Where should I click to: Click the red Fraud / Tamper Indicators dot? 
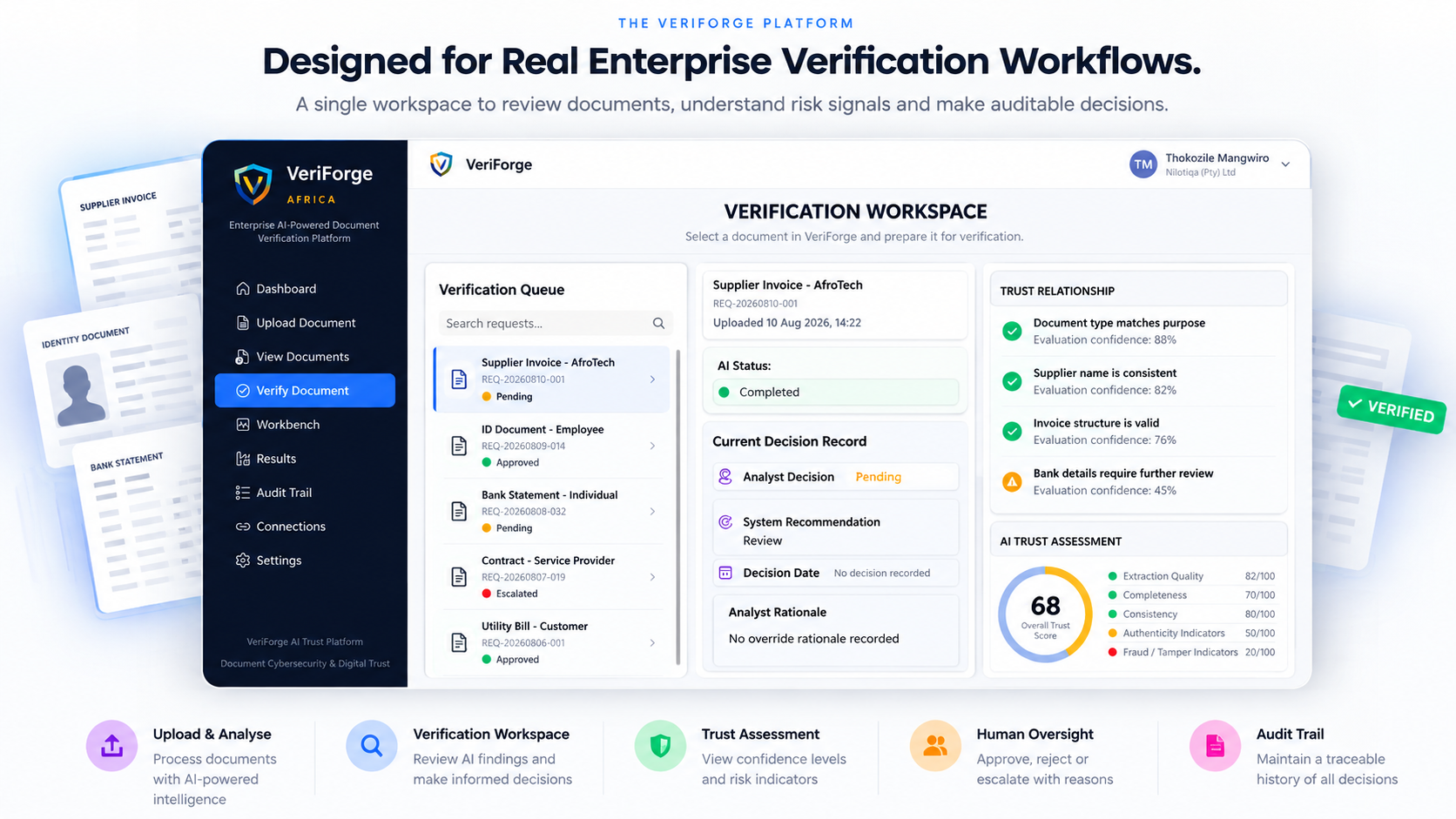[1112, 653]
